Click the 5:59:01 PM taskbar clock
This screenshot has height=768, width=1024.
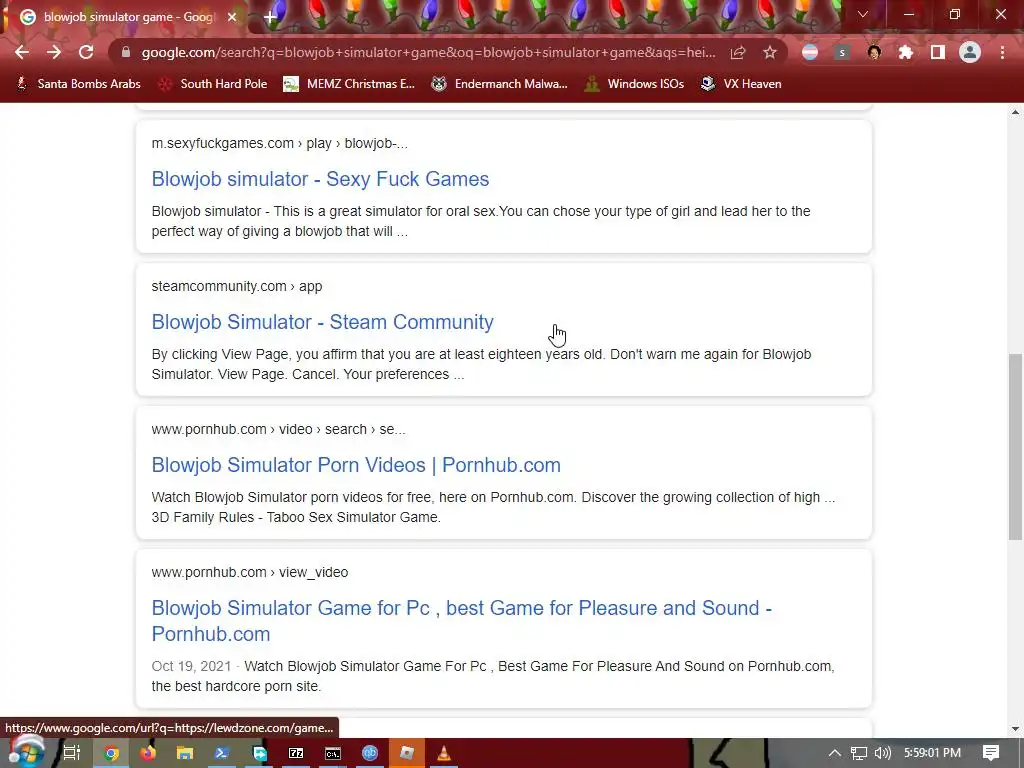tap(932, 753)
